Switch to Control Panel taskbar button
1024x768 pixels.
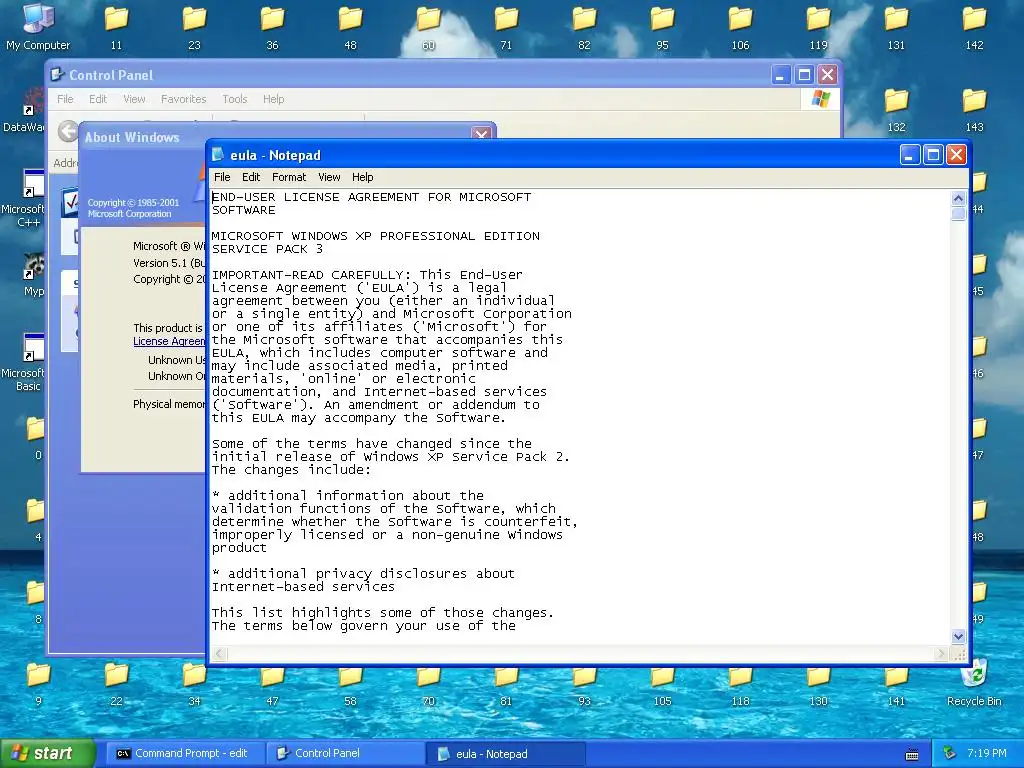pyautogui.click(x=345, y=754)
